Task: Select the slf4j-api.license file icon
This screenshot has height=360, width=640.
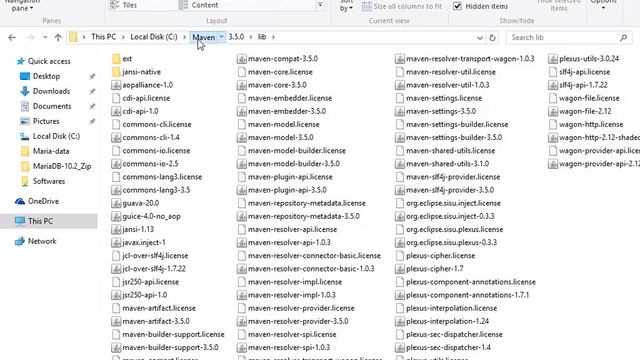Action: [553, 72]
